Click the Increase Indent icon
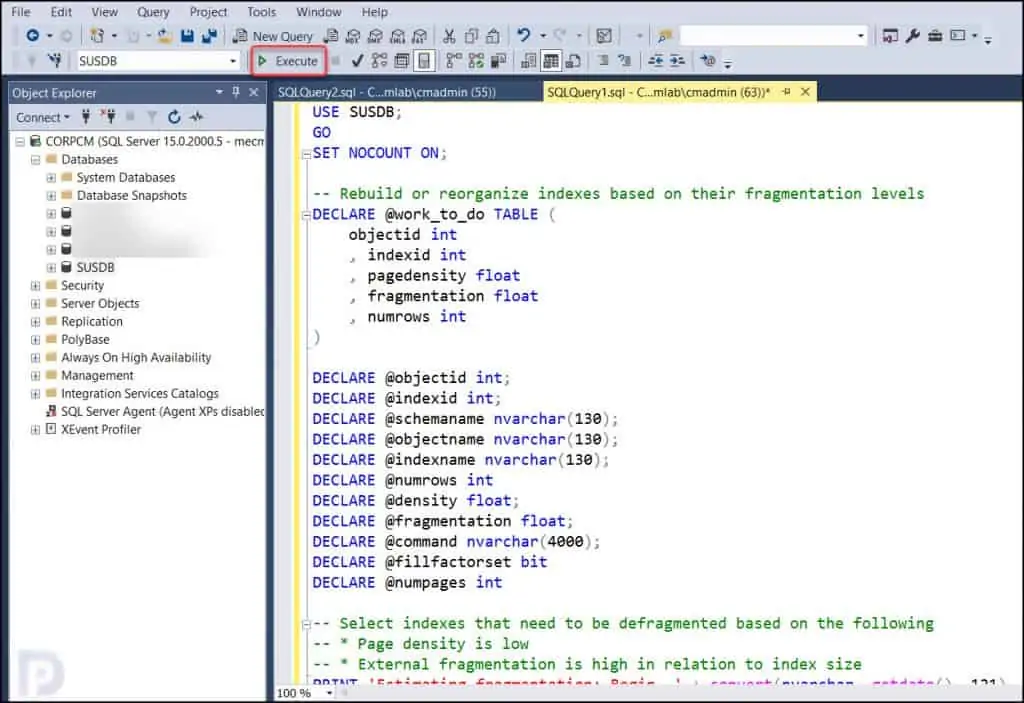This screenshot has height=703, width=1024. 677,61
